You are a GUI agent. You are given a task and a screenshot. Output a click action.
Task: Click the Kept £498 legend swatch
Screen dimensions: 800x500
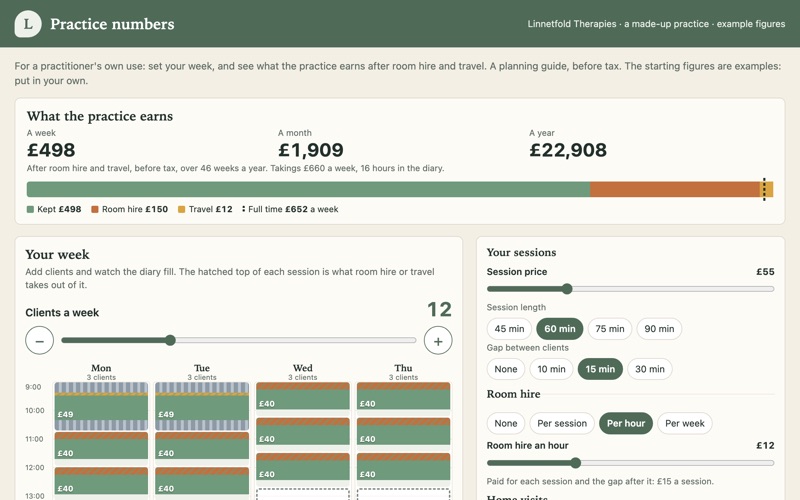(x=30, y=209)
